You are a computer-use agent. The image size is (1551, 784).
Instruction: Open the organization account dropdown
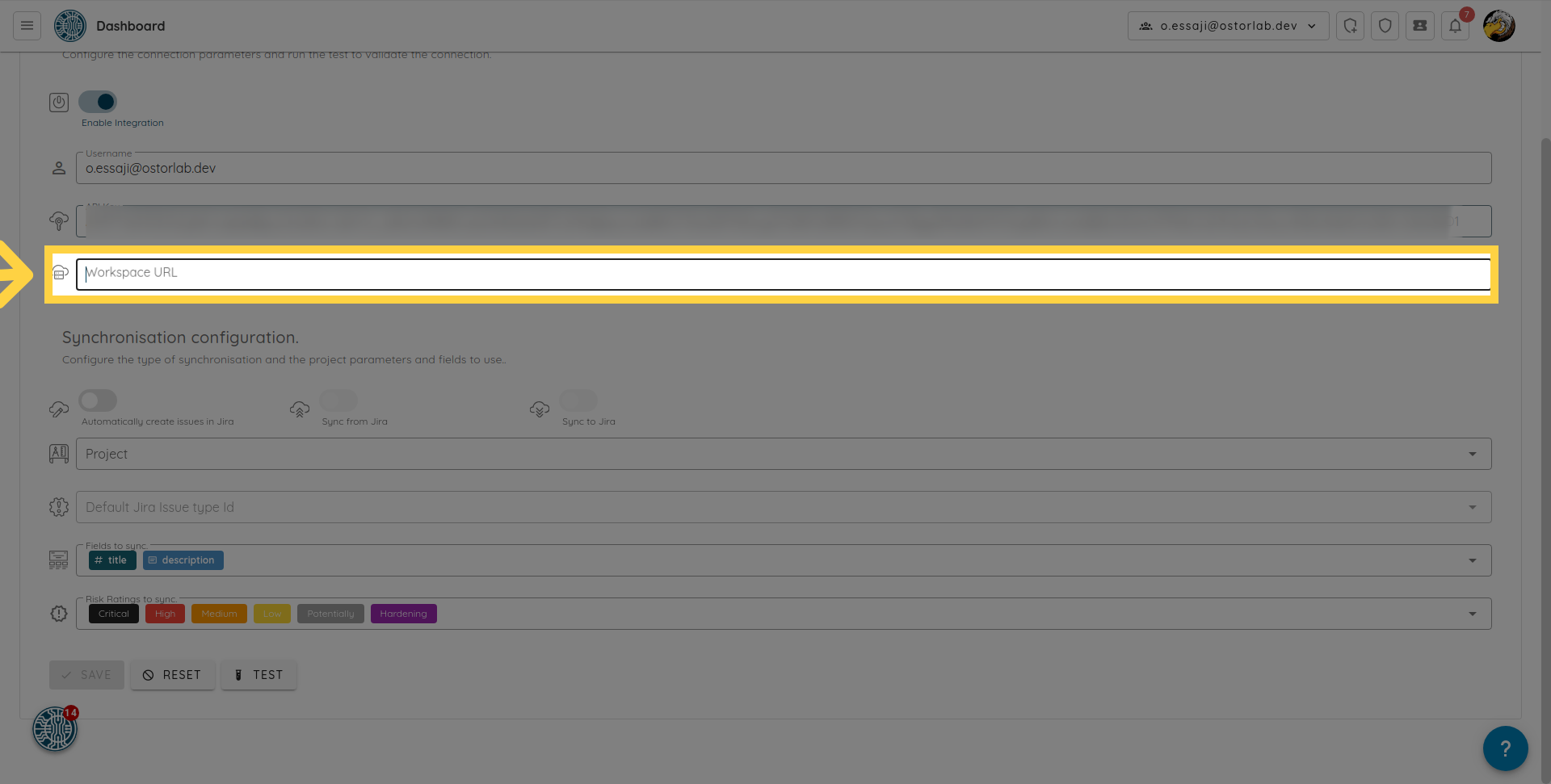coord(1228,26)
